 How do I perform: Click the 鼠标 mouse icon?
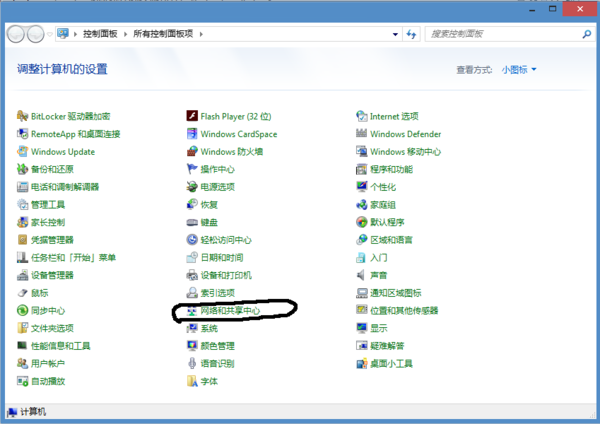pos(23,293)
